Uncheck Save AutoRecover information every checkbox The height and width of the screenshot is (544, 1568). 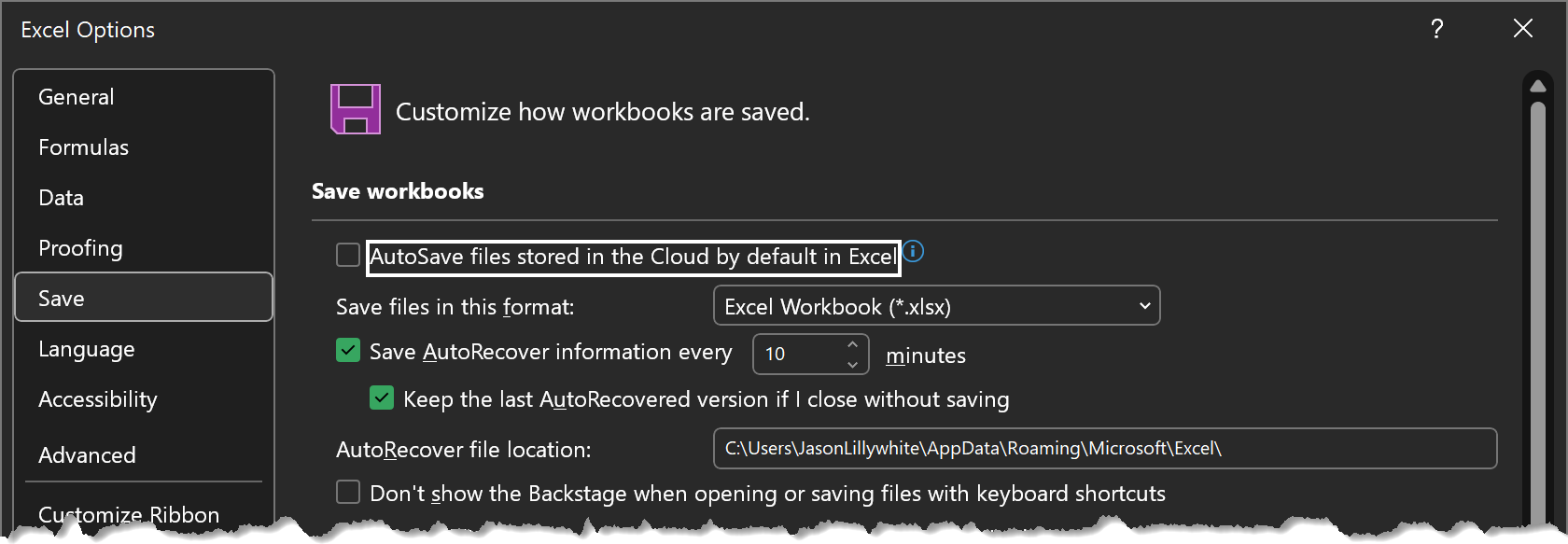point(348,351)
